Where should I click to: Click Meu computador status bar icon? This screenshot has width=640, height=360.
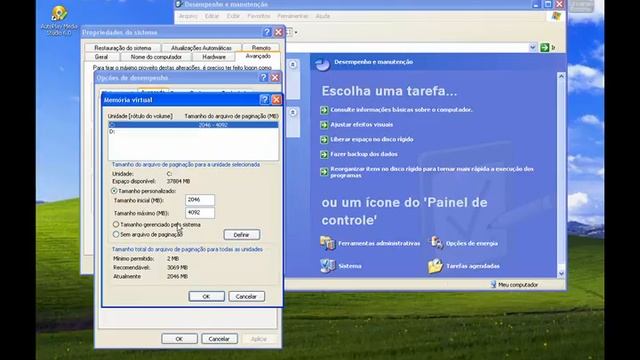pos(493,284)
